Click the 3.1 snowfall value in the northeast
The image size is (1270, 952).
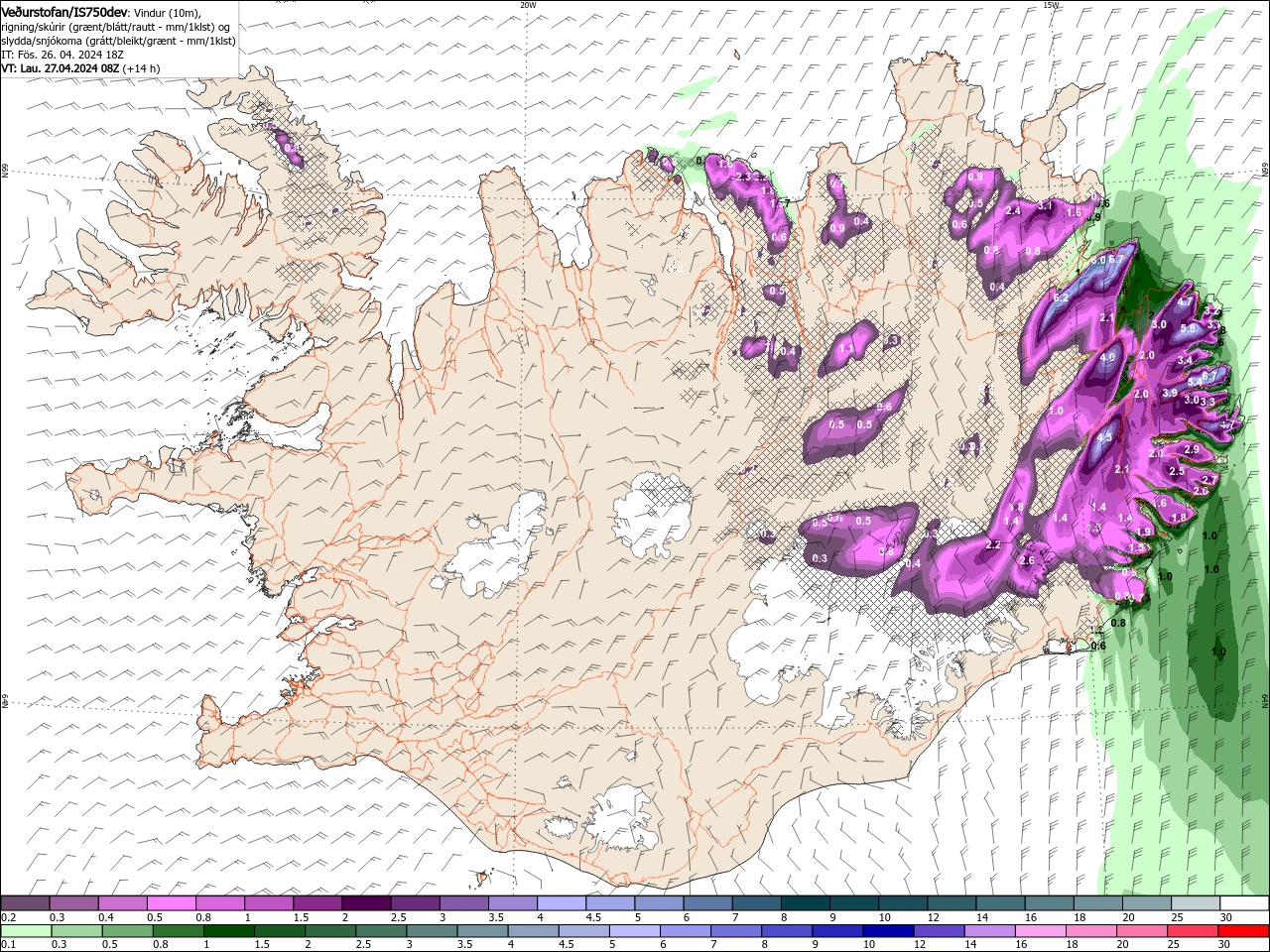tap(1045, 206)
